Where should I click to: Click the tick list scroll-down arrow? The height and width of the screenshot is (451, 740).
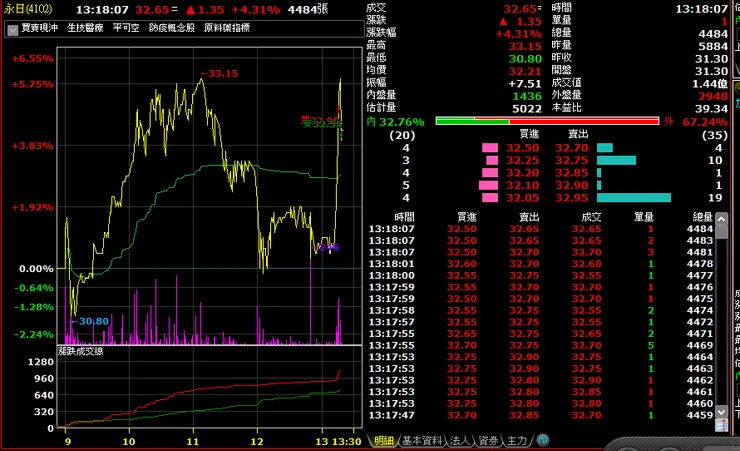(721, 411)
